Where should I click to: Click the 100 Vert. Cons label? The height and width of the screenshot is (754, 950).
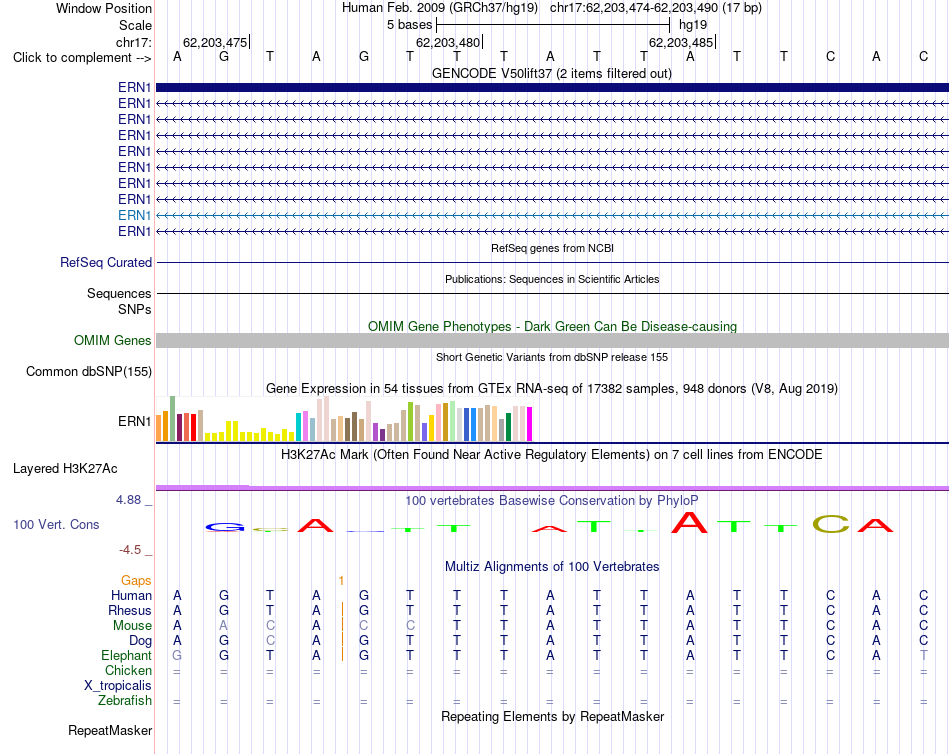point(56,525)
